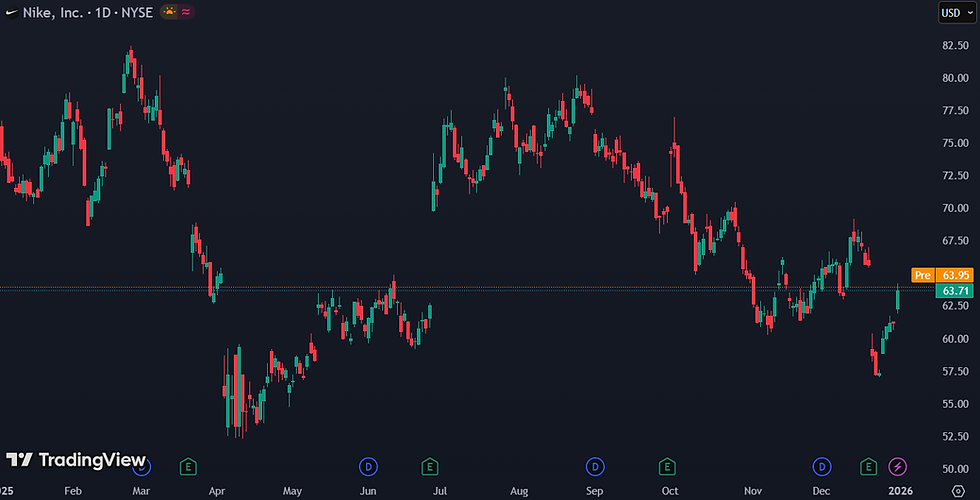The width and height of the screenshot is (980, 500).
Task: Click the 75.00 price axis label
Action: tap(955, 143)
